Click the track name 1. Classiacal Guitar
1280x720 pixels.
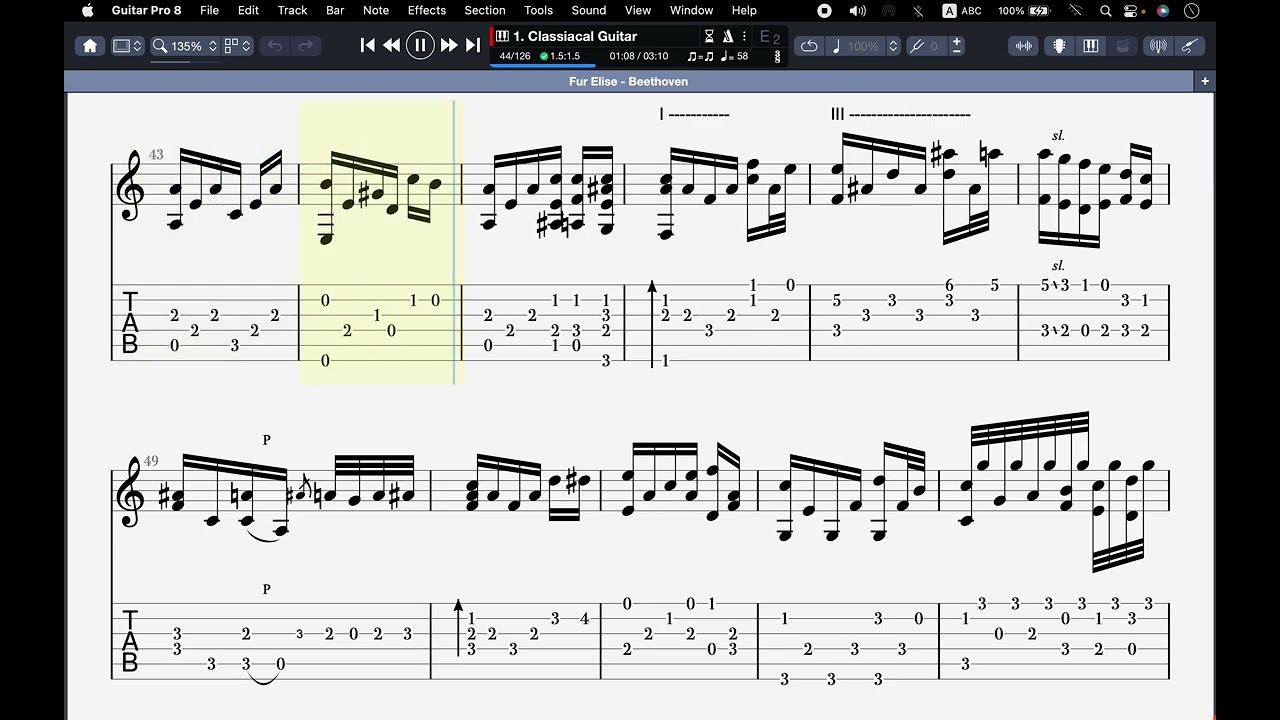coord(574,36)
